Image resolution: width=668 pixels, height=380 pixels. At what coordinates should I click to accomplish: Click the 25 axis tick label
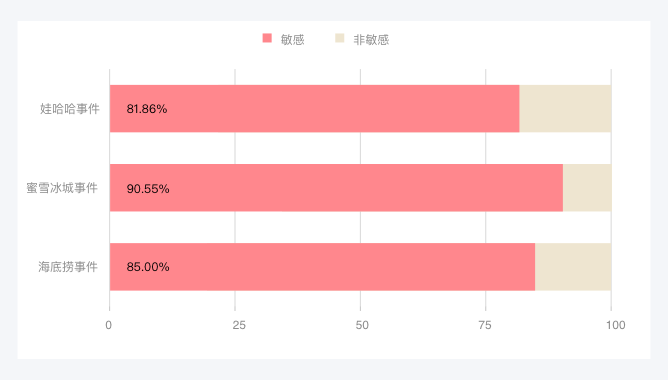coord(239,325)
